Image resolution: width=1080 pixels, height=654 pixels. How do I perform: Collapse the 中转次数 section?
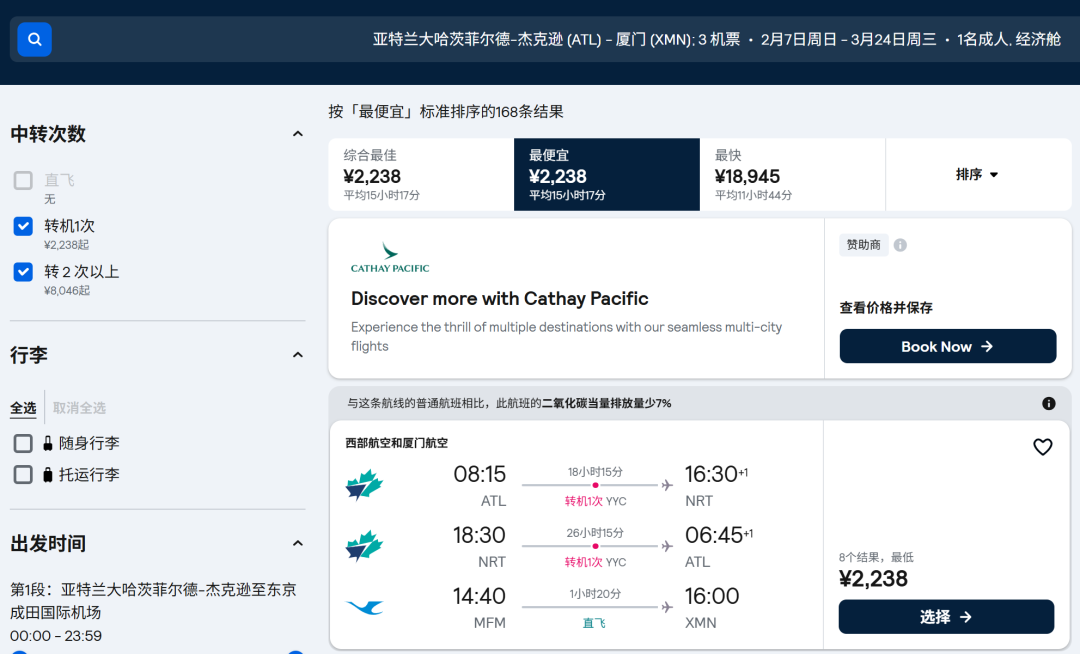point(298,134)
